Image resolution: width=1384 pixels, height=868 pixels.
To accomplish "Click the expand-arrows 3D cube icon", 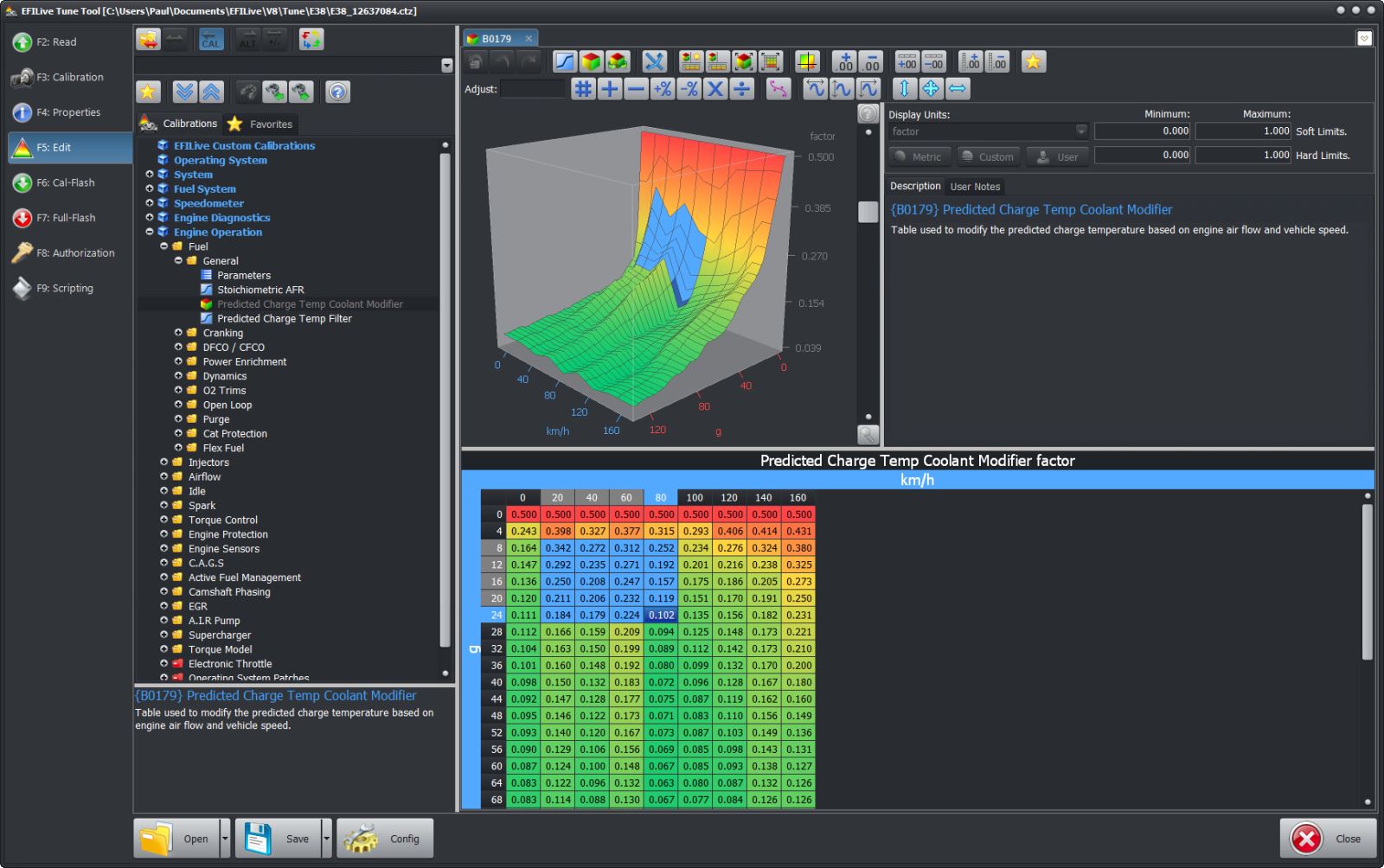I will pyautogui.click(x=744, y=61).
